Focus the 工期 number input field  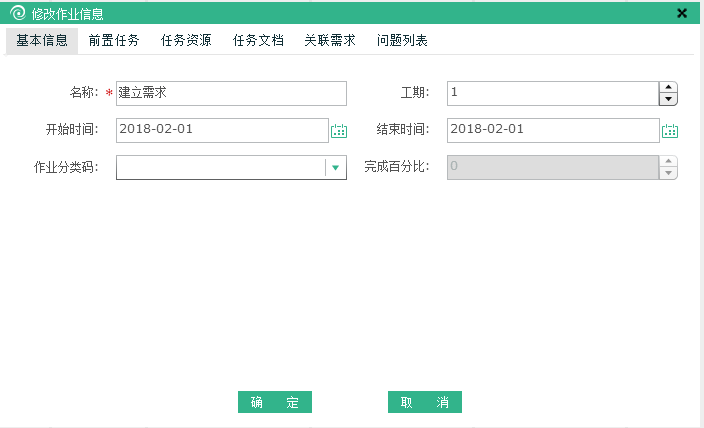pyautogui.click(x=552, y=93)
